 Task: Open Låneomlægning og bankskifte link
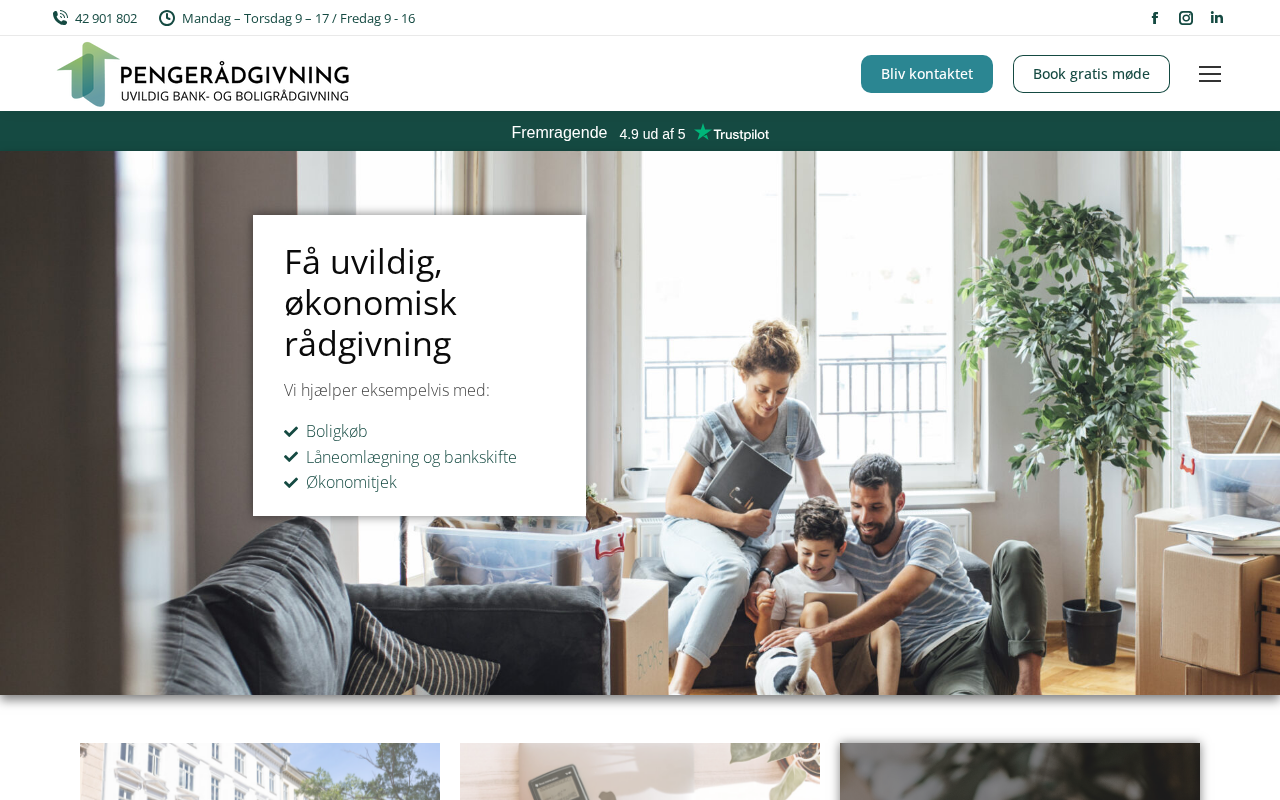click(x=411, y=457)
